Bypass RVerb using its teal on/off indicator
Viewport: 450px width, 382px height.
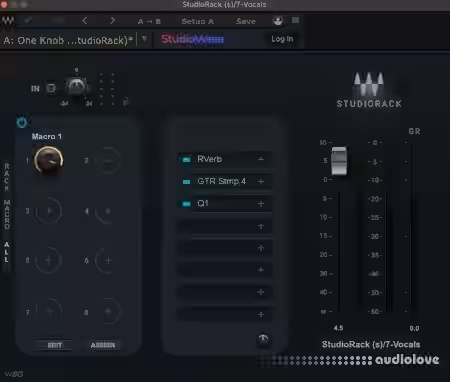pyautogui.click(x=187, y=160)
